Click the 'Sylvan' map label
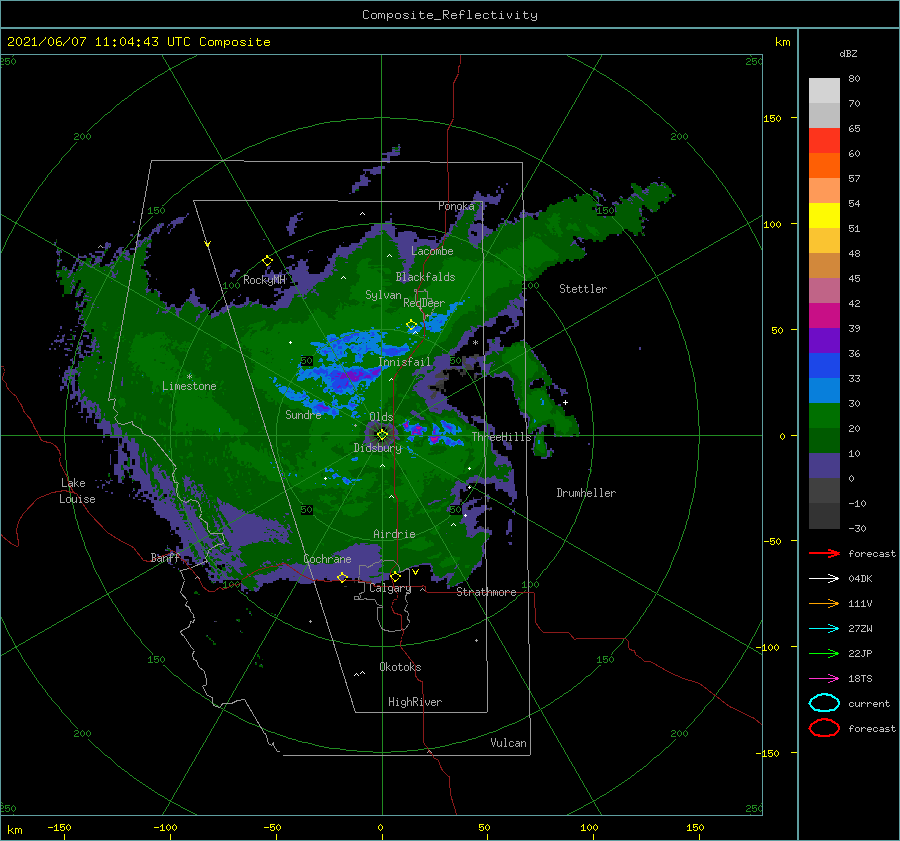The image size is (900, 841). pyautogui.click(x=383, y=295)
